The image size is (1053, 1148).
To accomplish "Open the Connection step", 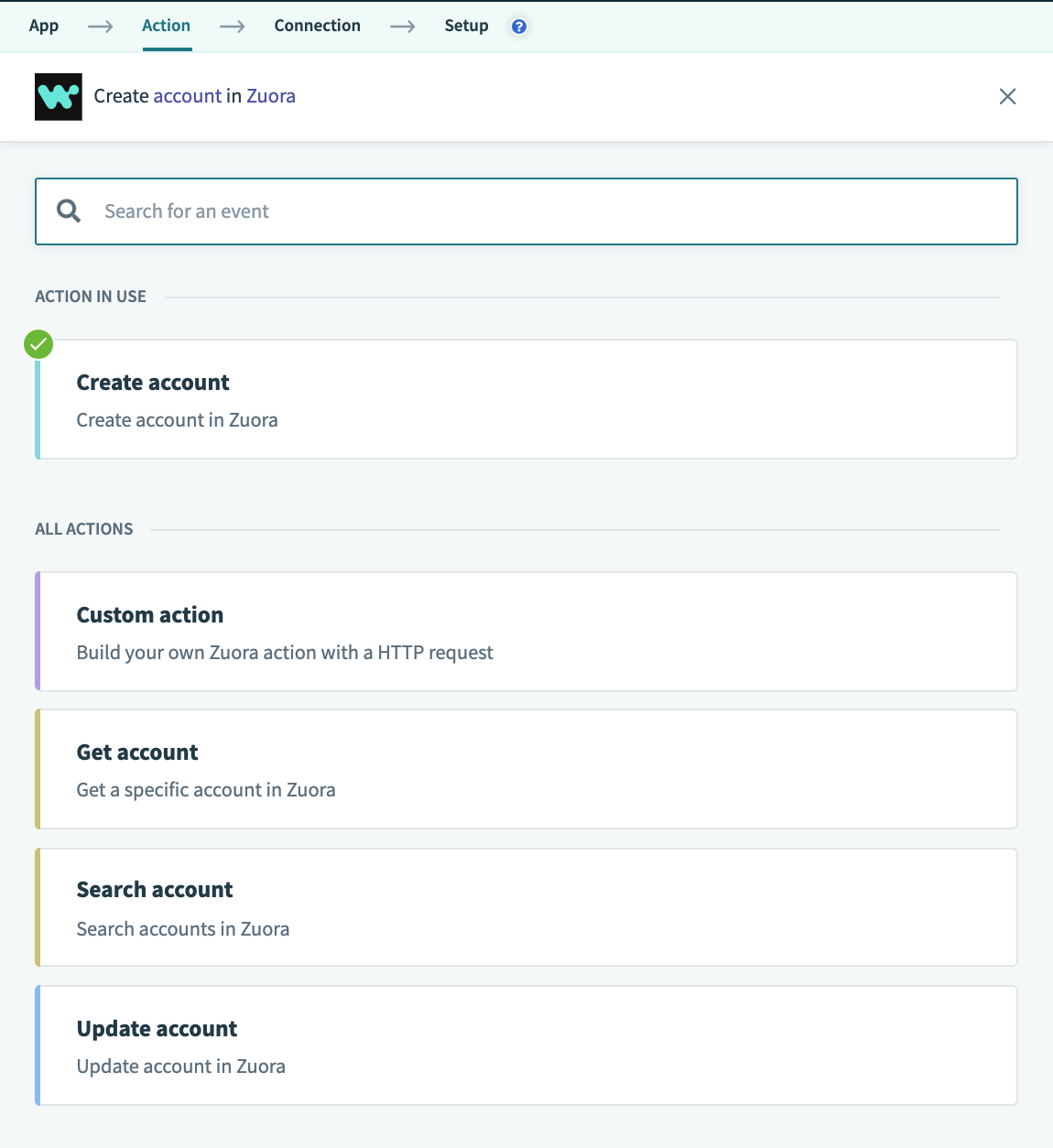I will [x=317, y=26].
